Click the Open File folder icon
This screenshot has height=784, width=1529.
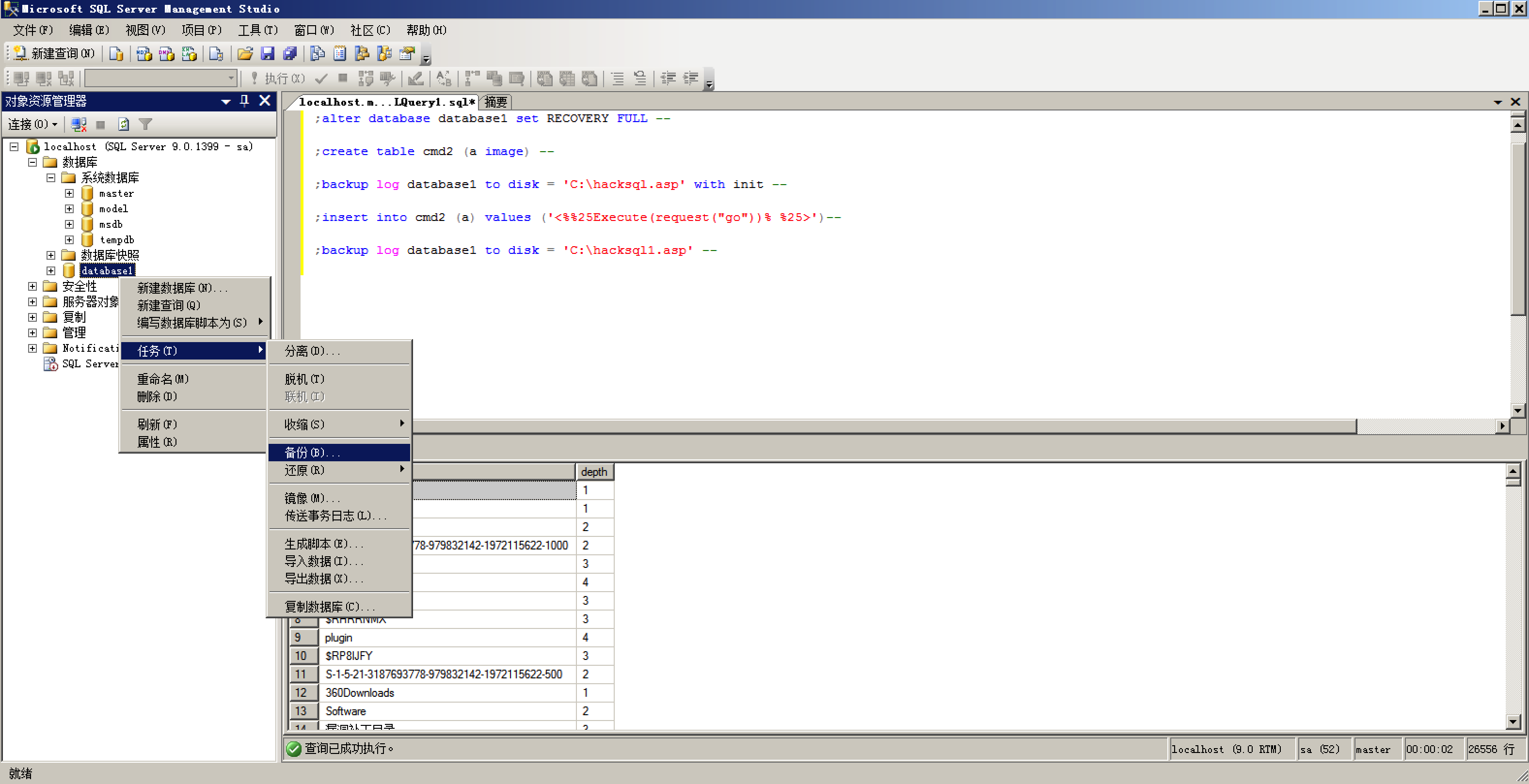[x=244, y=54]
